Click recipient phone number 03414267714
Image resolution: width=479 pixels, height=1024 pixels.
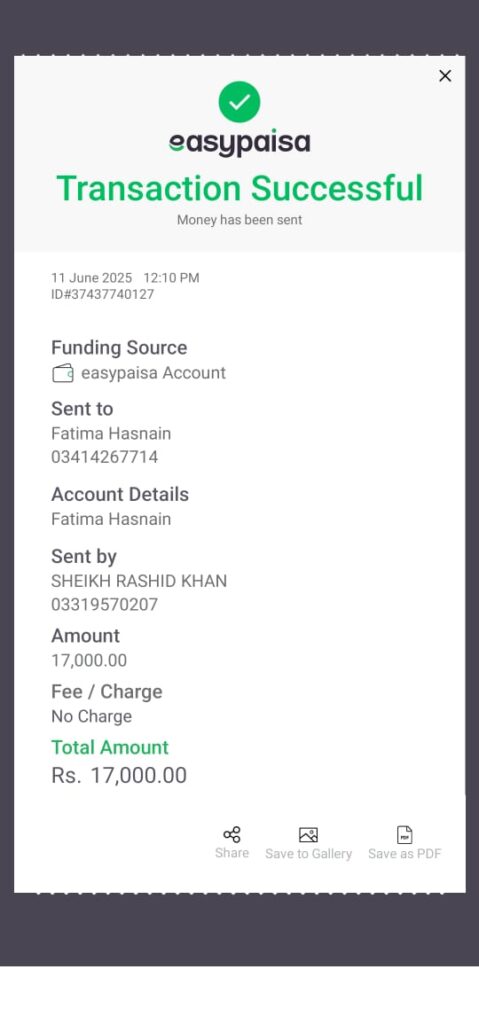105,457
